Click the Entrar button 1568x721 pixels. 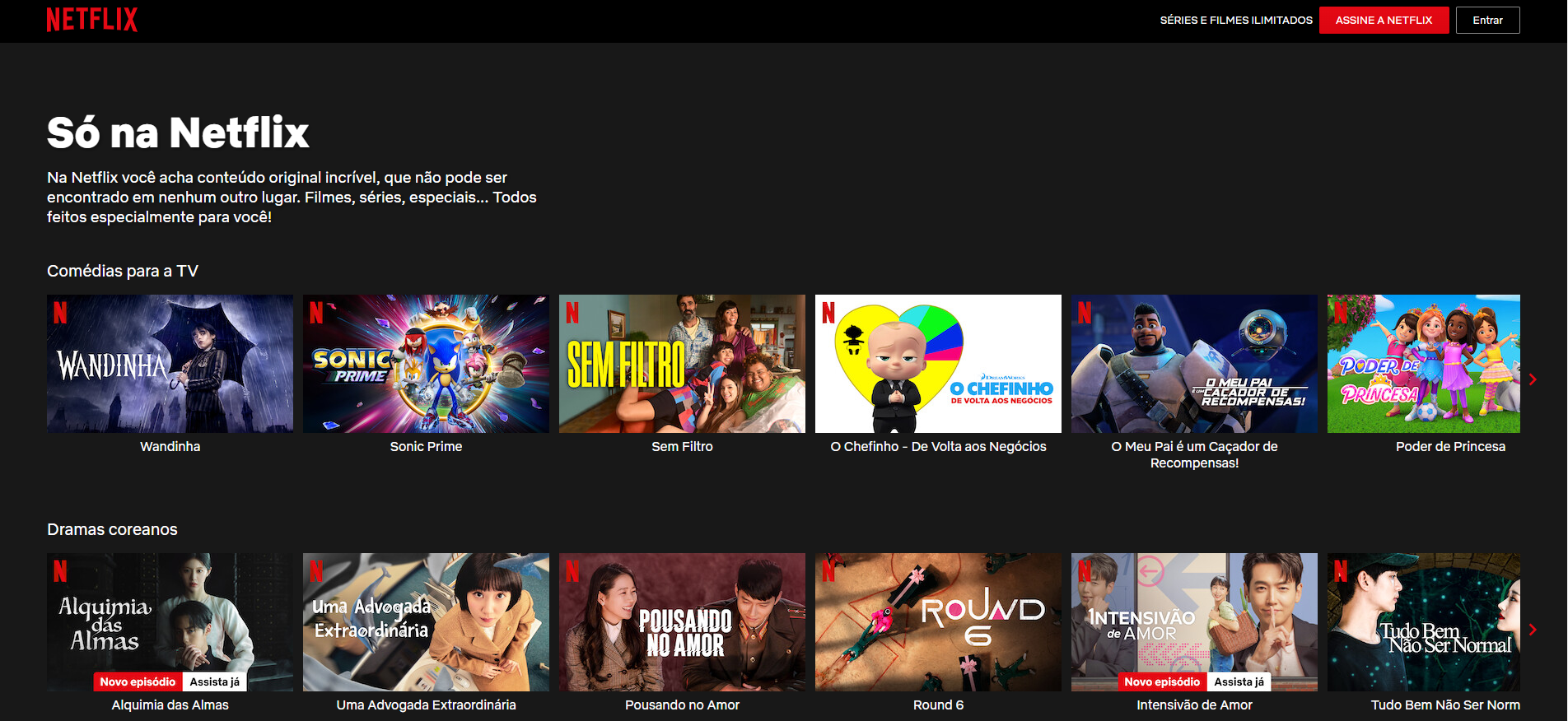pyautogui.click(x=1487, y=20)
